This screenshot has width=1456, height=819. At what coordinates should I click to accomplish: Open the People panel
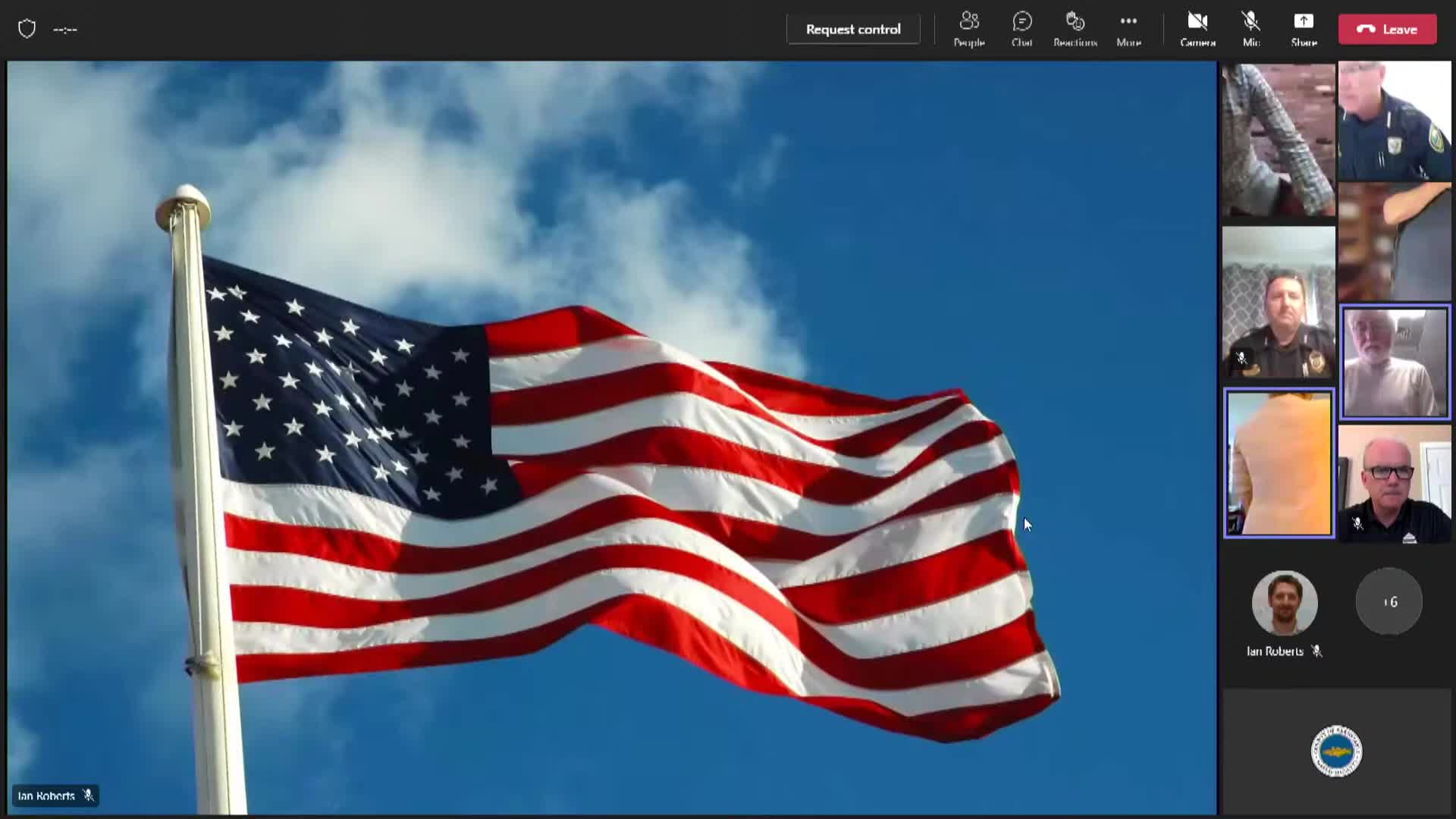(968, 29)
